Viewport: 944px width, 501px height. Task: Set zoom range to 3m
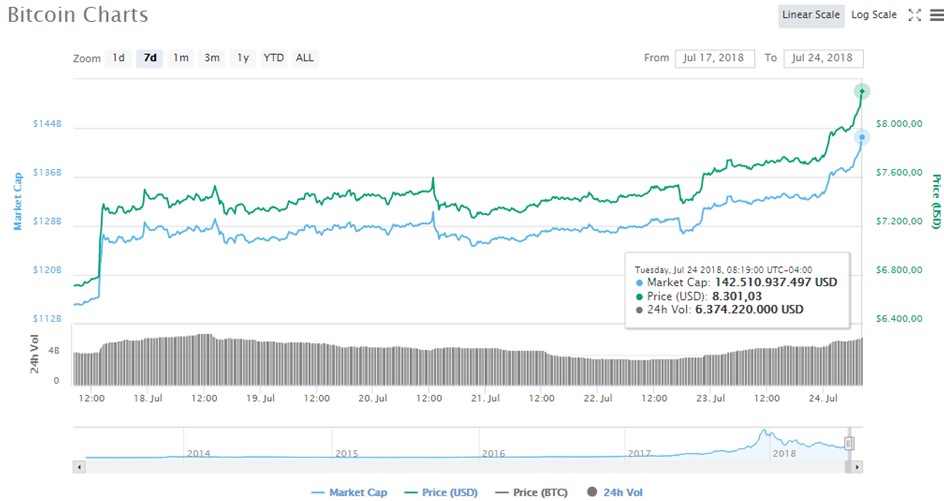point(212,58)
